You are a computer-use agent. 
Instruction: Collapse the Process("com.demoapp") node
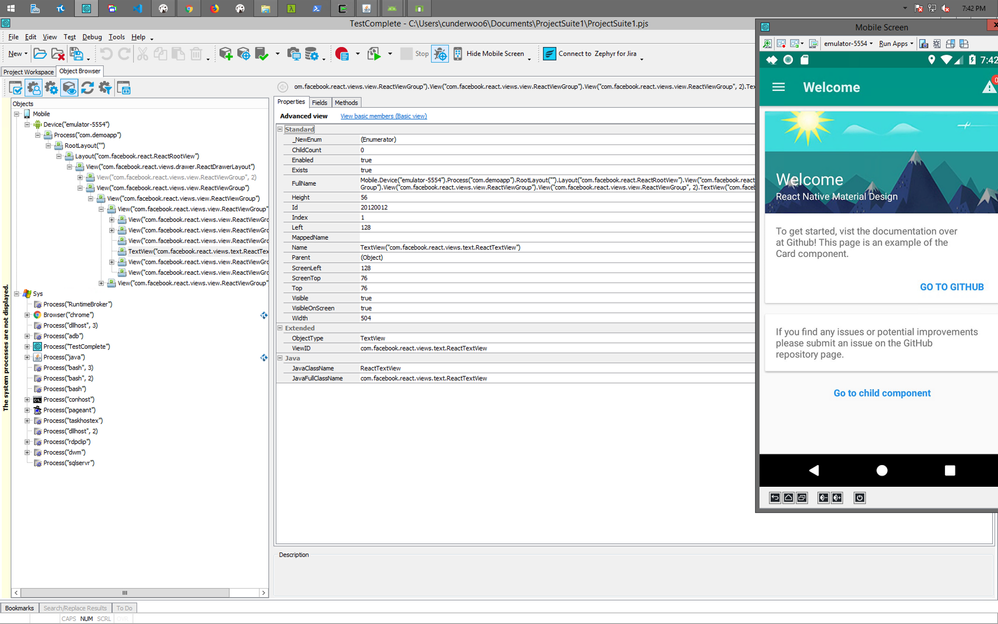(x=38, y=135)
